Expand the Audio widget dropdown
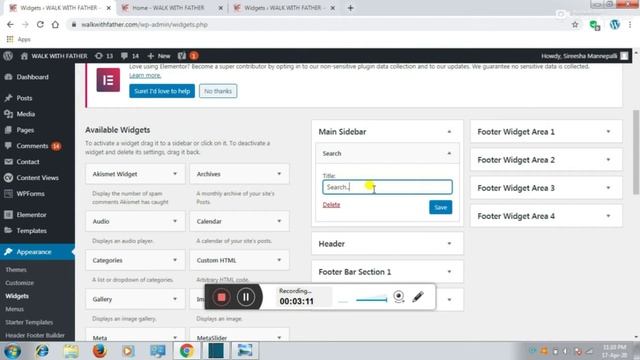This screenshot has width=640, height=360. click(175, 221)
